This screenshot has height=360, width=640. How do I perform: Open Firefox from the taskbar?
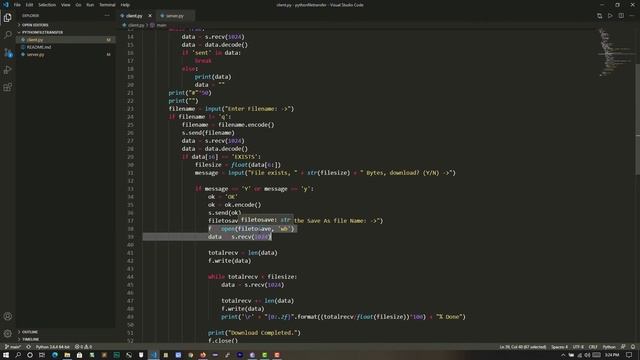[203, 355]
